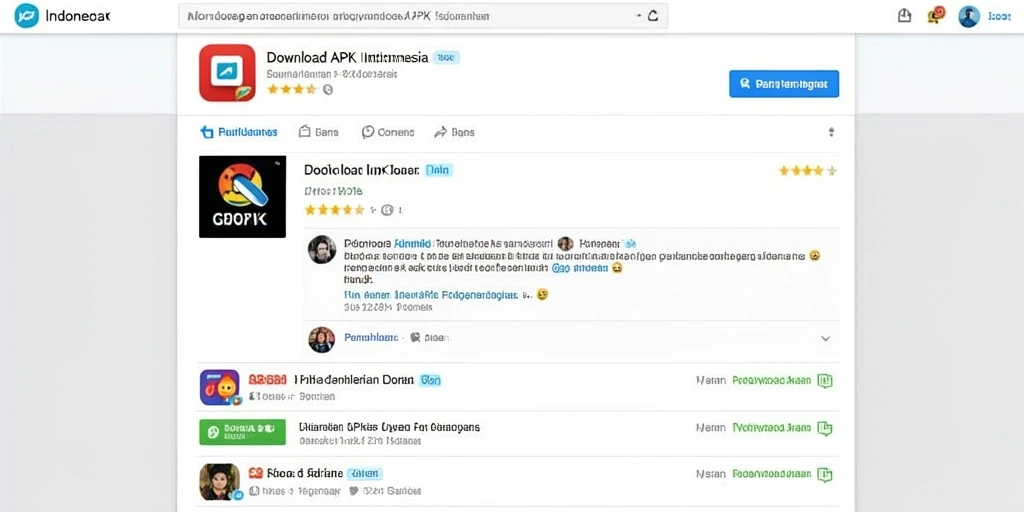
Task: Switch to the Bans tab with box icon
Action: tap(319, 132)
